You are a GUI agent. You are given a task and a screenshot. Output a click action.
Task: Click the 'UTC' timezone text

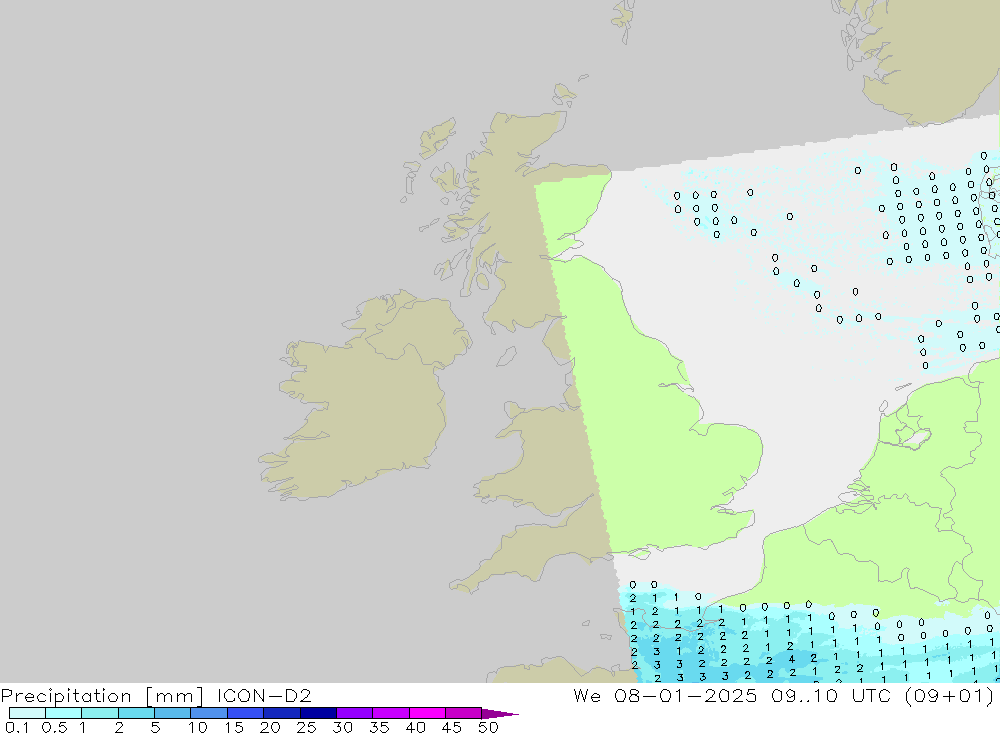[871, 695]
